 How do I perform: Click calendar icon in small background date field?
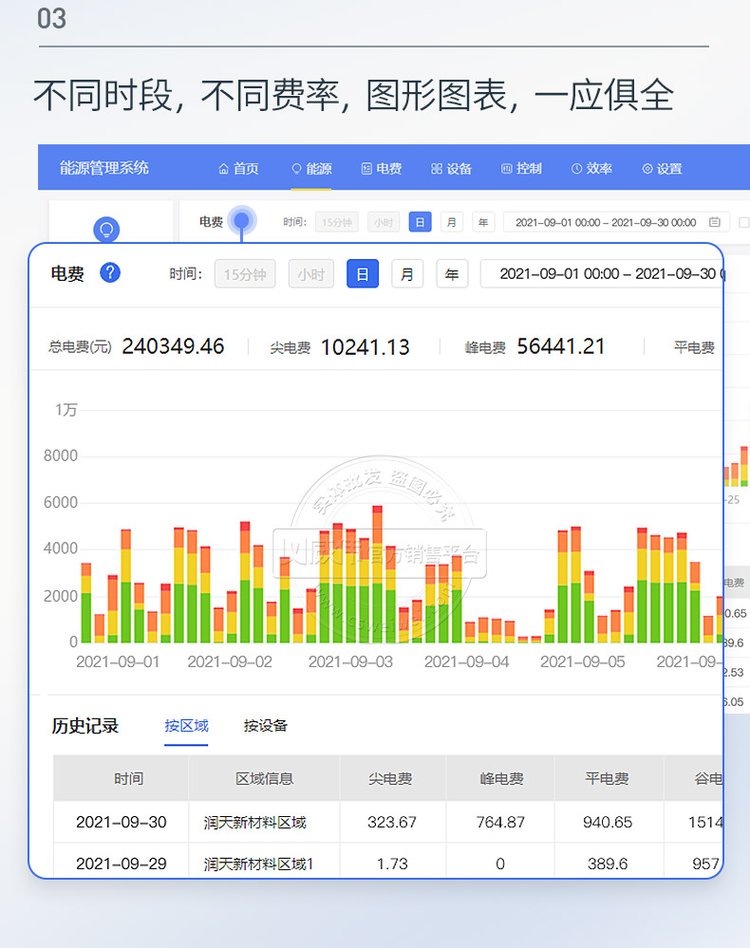pyautogui.click(x=714, y=222)
